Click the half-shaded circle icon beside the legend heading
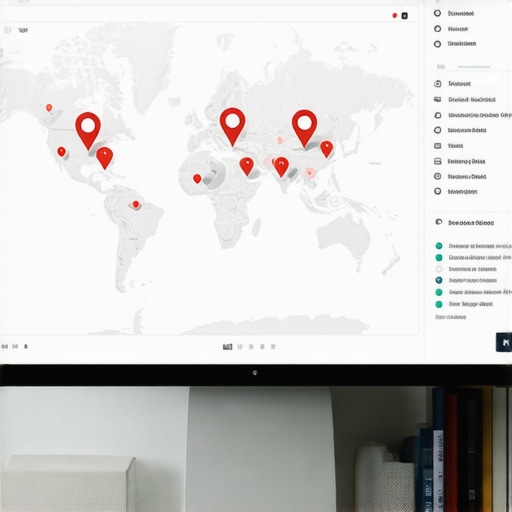 [439, 222]
